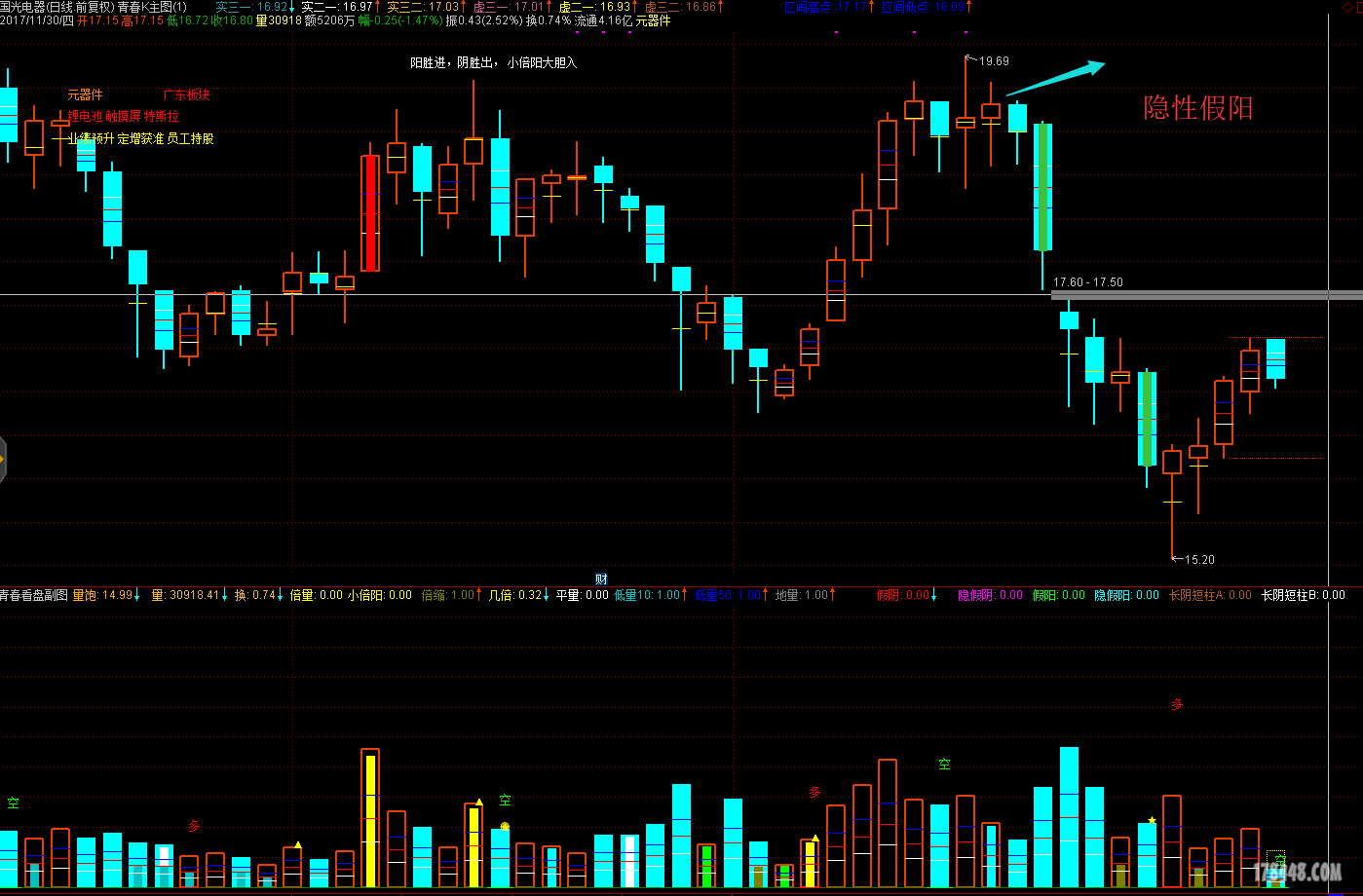
Task: Select the magenta 隐假阴: 0.00 value
Action: pos(991,594)
